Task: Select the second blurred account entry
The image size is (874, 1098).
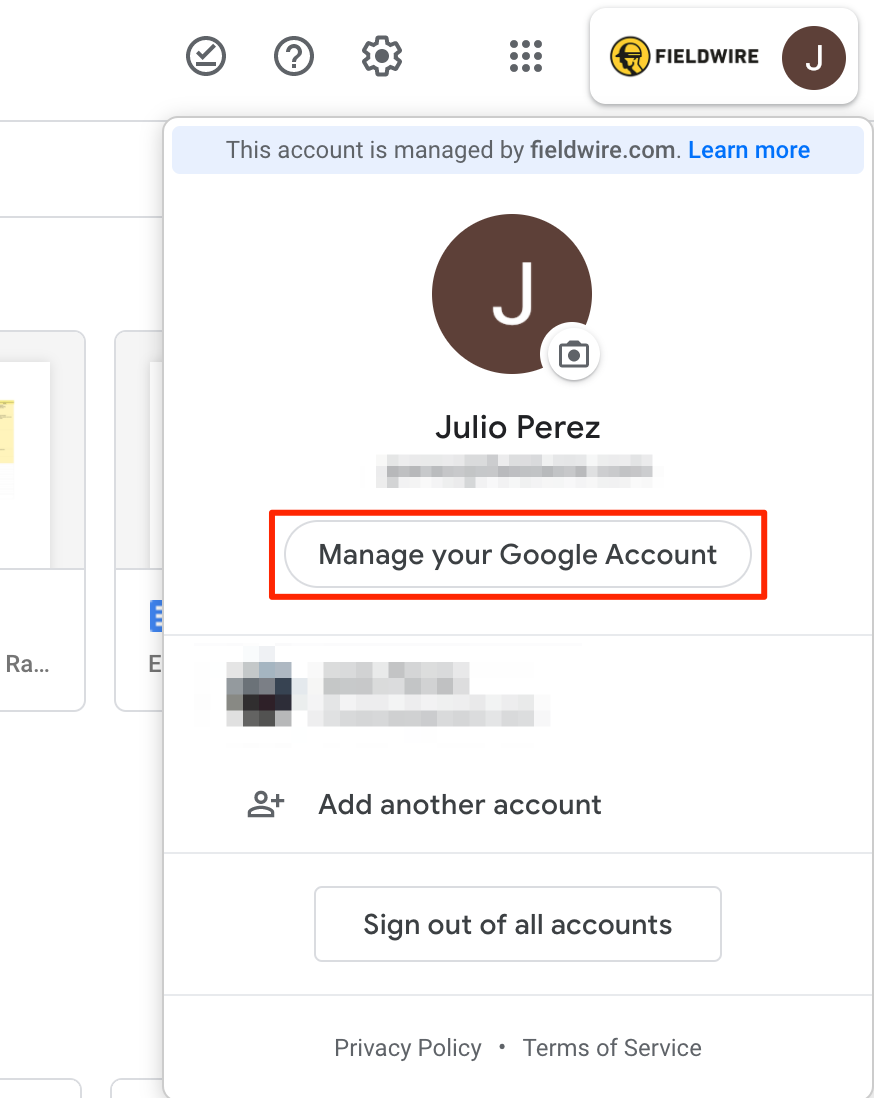Action: point(518,695)
